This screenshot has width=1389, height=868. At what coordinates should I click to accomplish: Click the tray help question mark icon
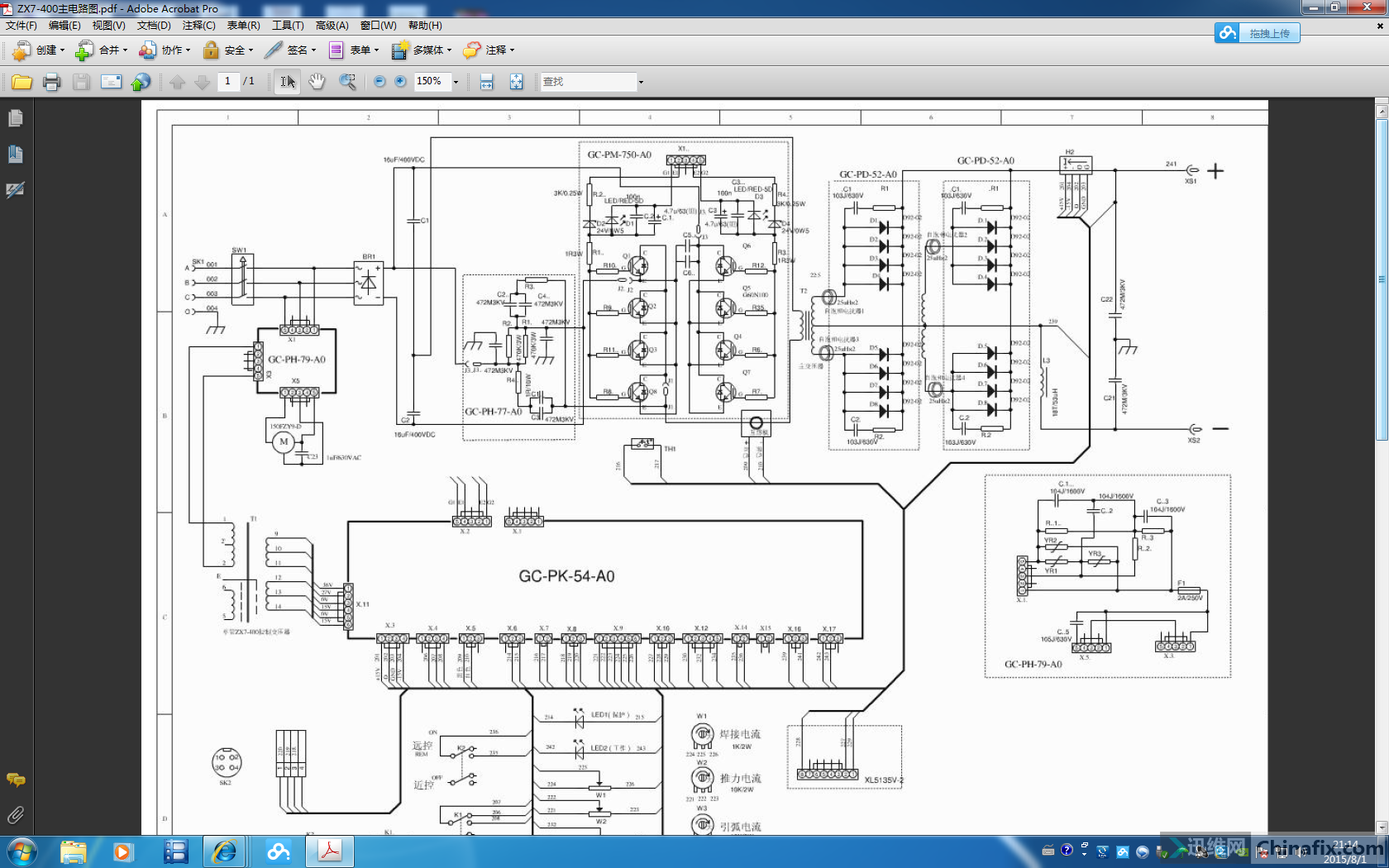(x=1067, y=850)
